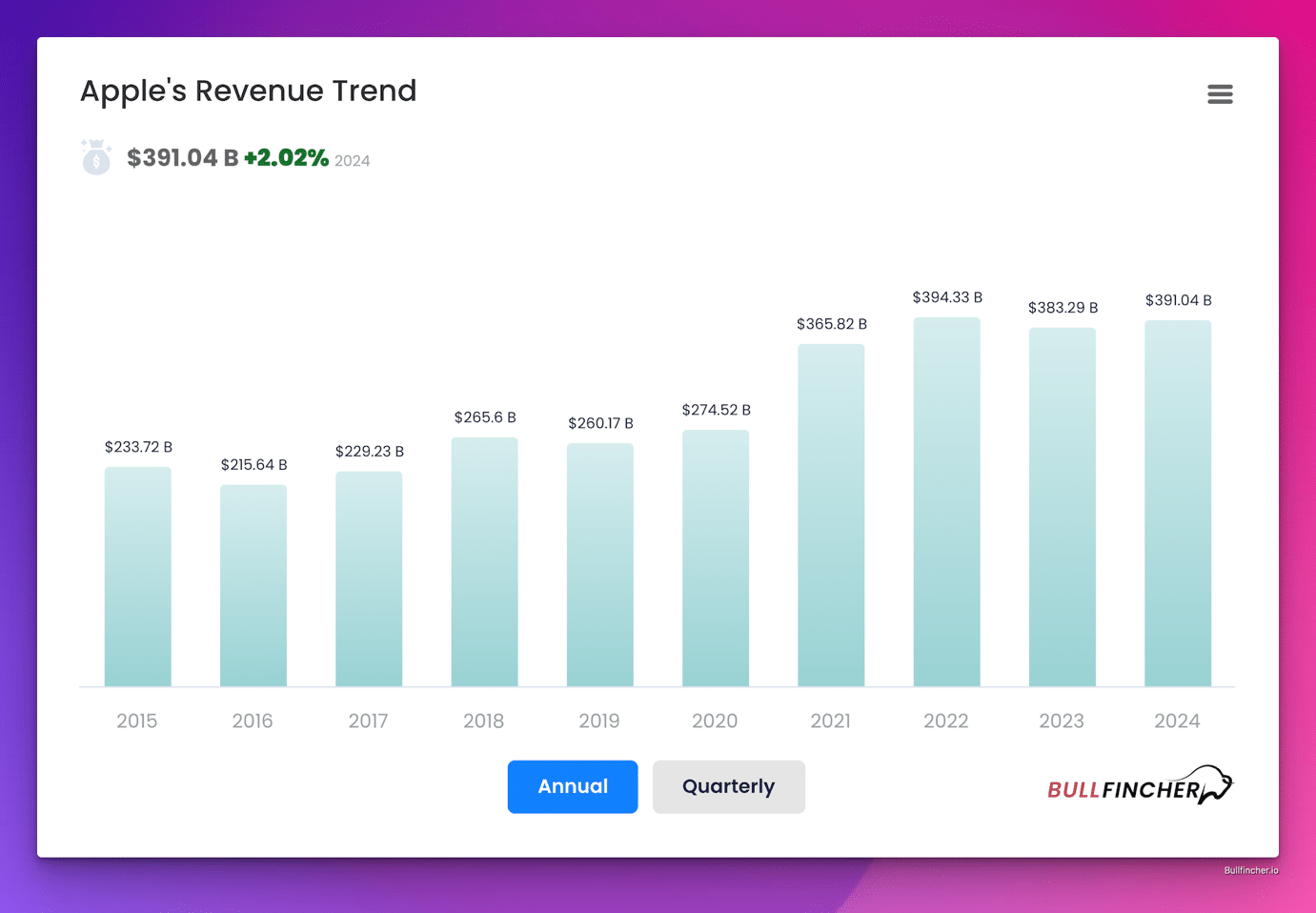Click the $274.52 B data label
The height and width of the screenshot is (913, 1316).
(716, 410)
